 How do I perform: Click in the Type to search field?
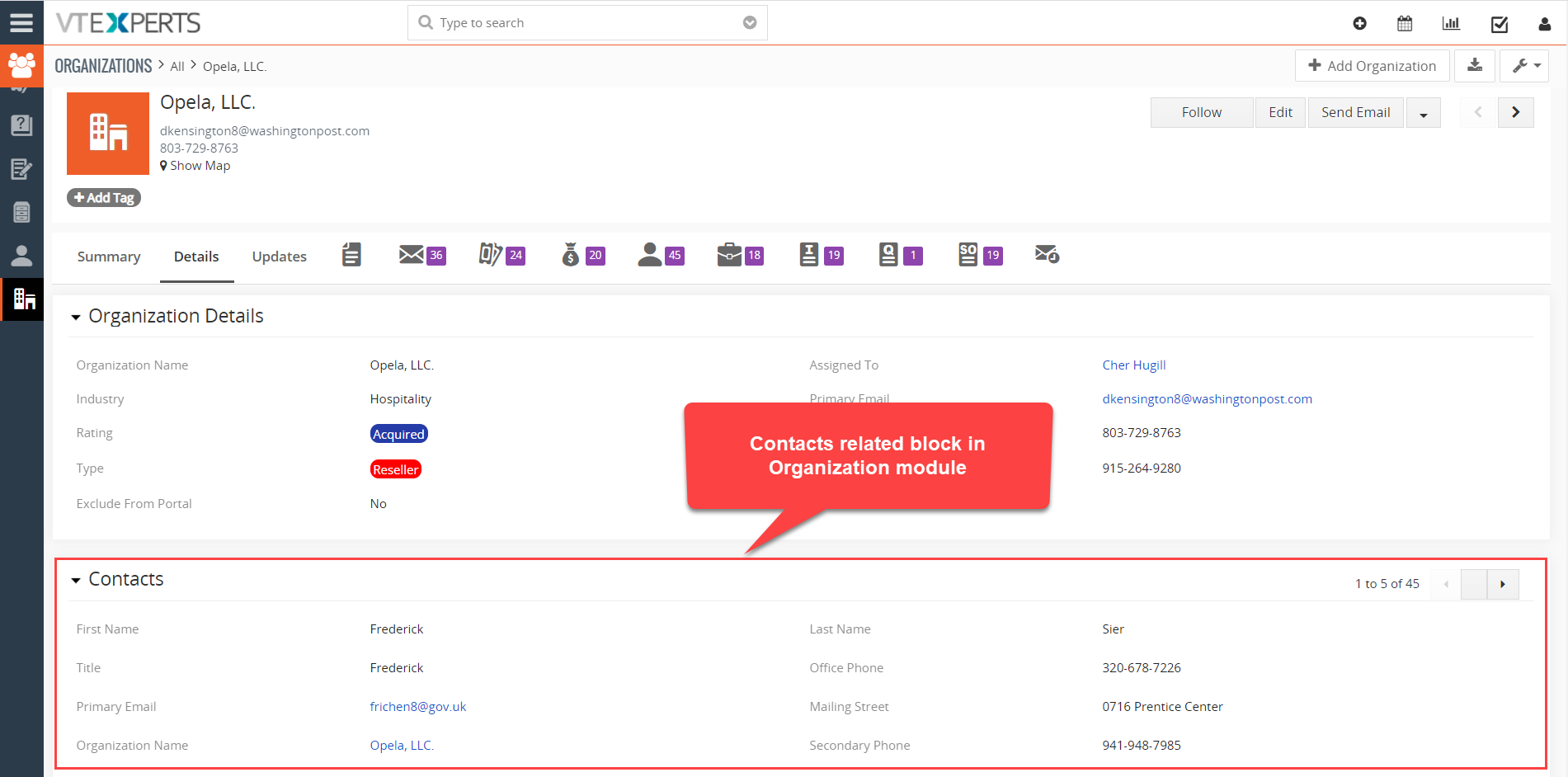point(587,23)
